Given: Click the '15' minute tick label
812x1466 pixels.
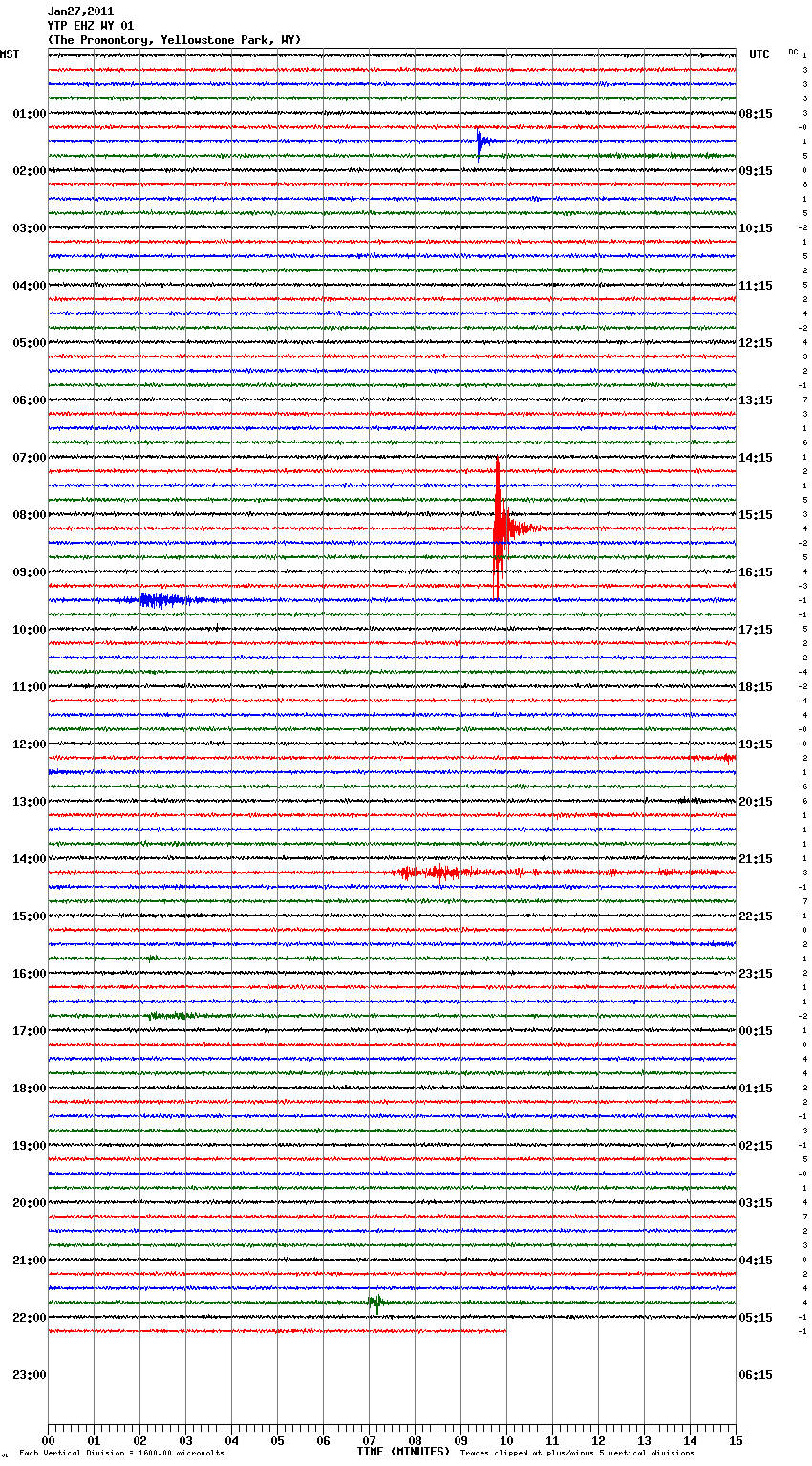Looking at the screenshot, I should (736, 1440).
